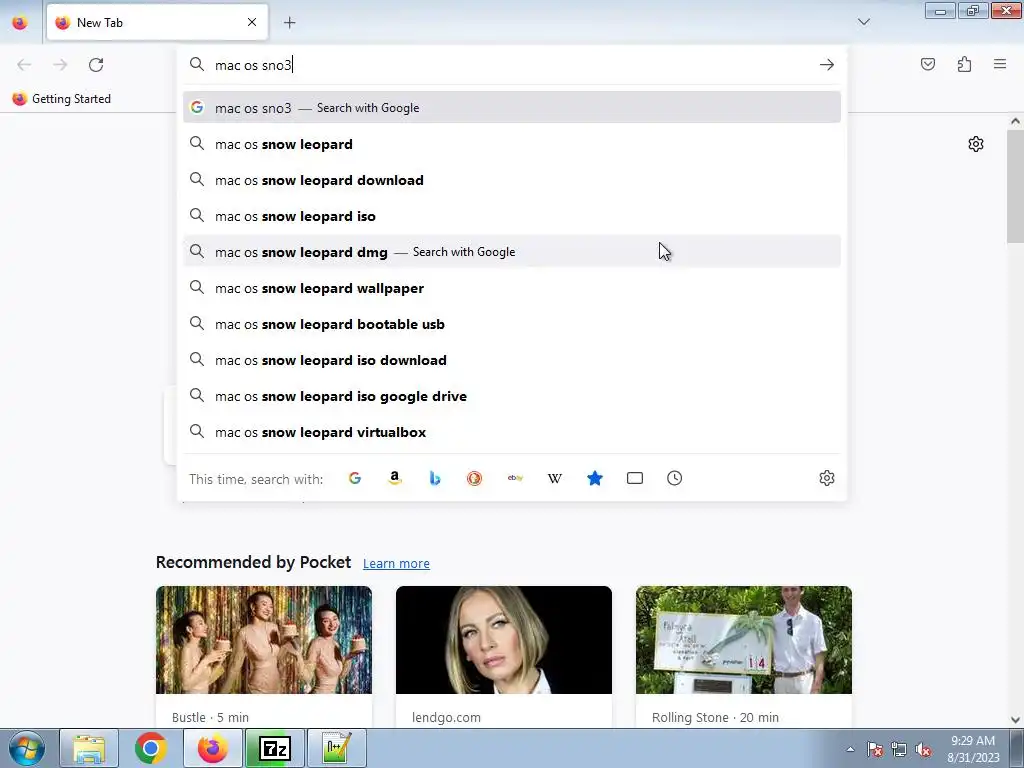Open network status tray icon
This screenshot has width=1024, height=768.
[x=899, y=750]
